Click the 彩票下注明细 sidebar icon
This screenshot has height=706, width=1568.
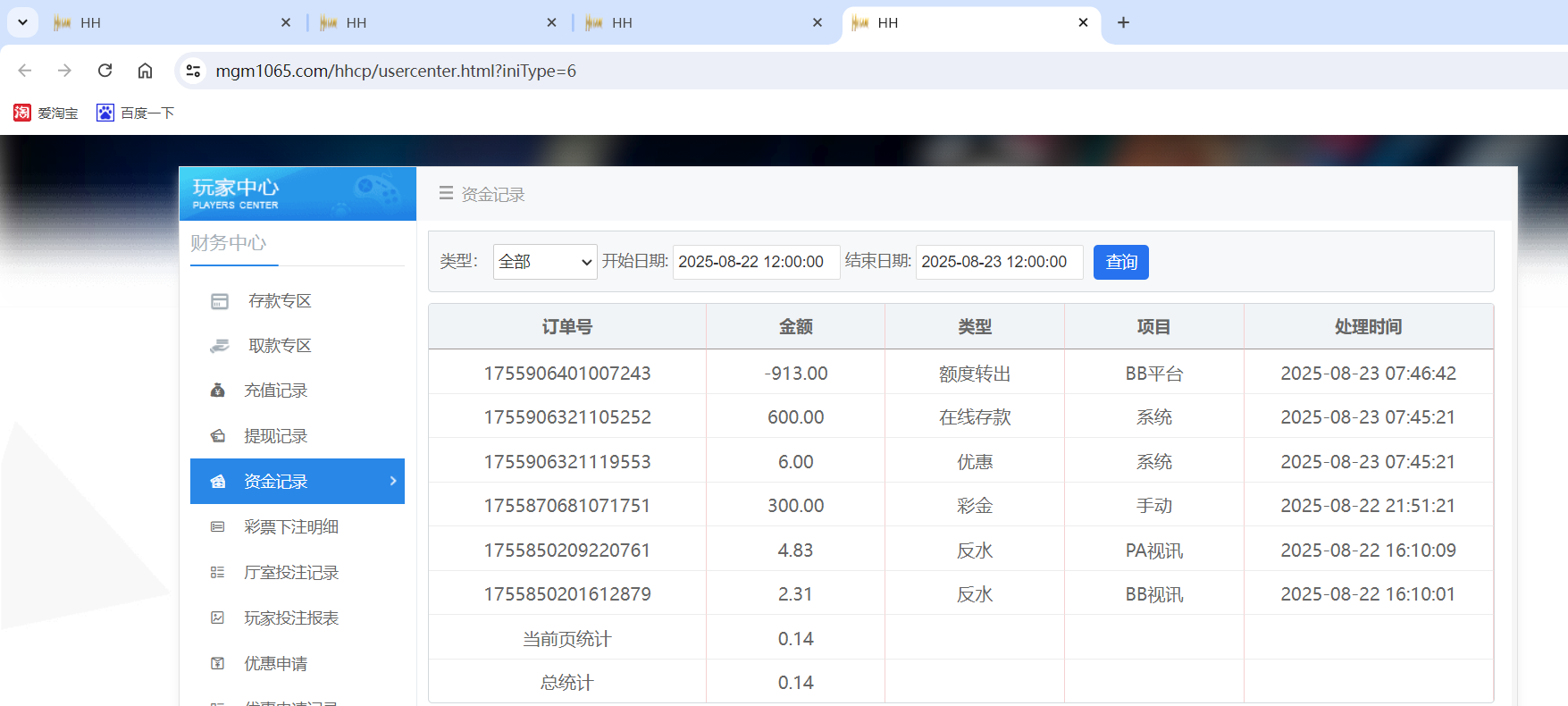[217, 527]
